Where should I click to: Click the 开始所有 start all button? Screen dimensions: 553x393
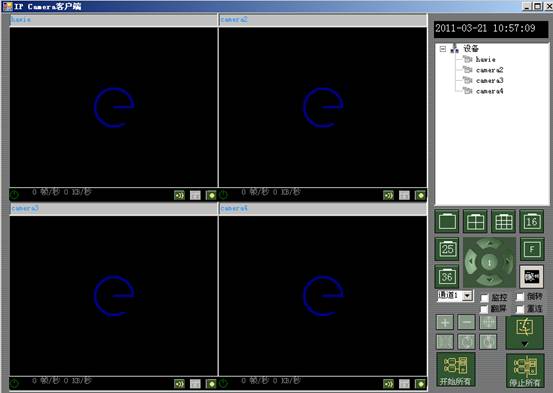pyautogui.click(x=455, y=370)
